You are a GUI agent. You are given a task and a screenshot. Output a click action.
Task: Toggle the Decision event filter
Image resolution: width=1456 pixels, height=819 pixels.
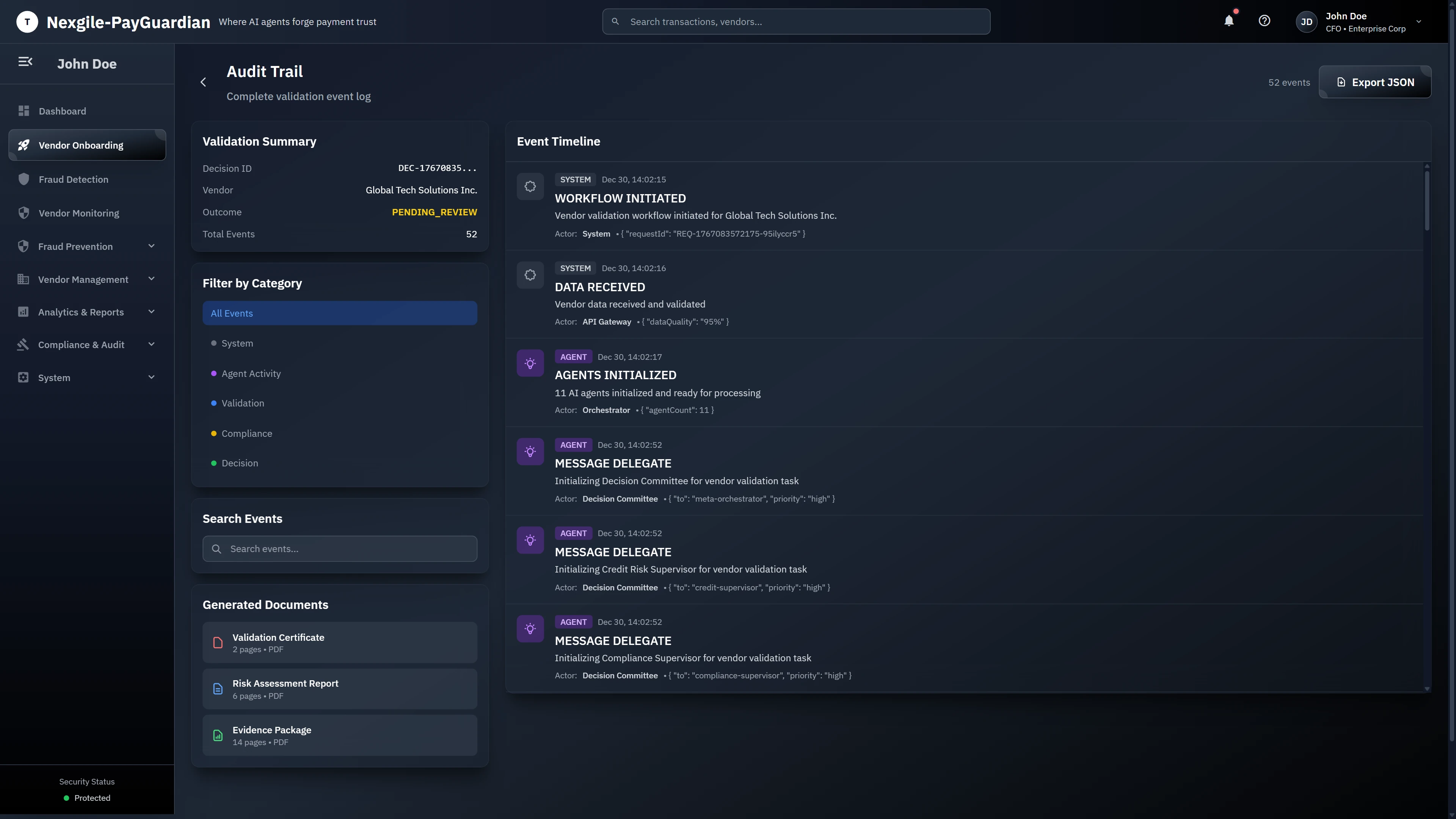coord(239,463)
